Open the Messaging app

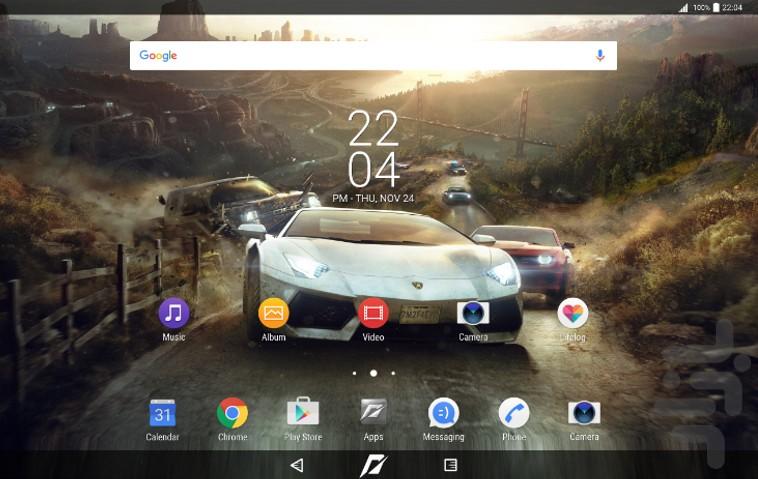click(x=443, y=413)
